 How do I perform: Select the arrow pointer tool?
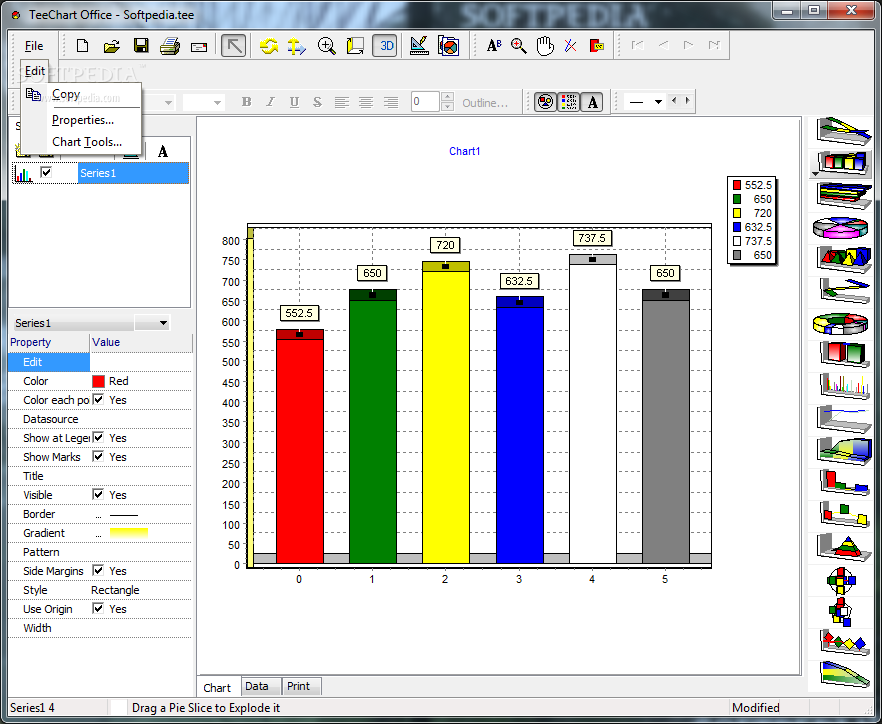click(x=233, y=46)
